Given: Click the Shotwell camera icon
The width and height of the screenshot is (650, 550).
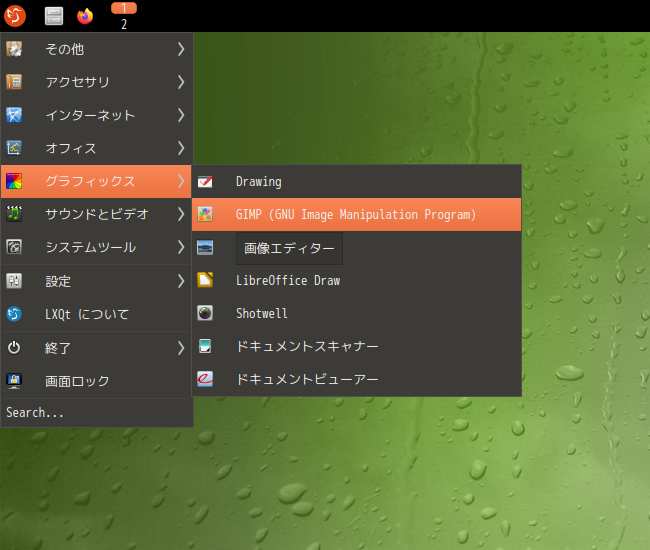Looking at the screenshot, I should click(x=205, y=313).
